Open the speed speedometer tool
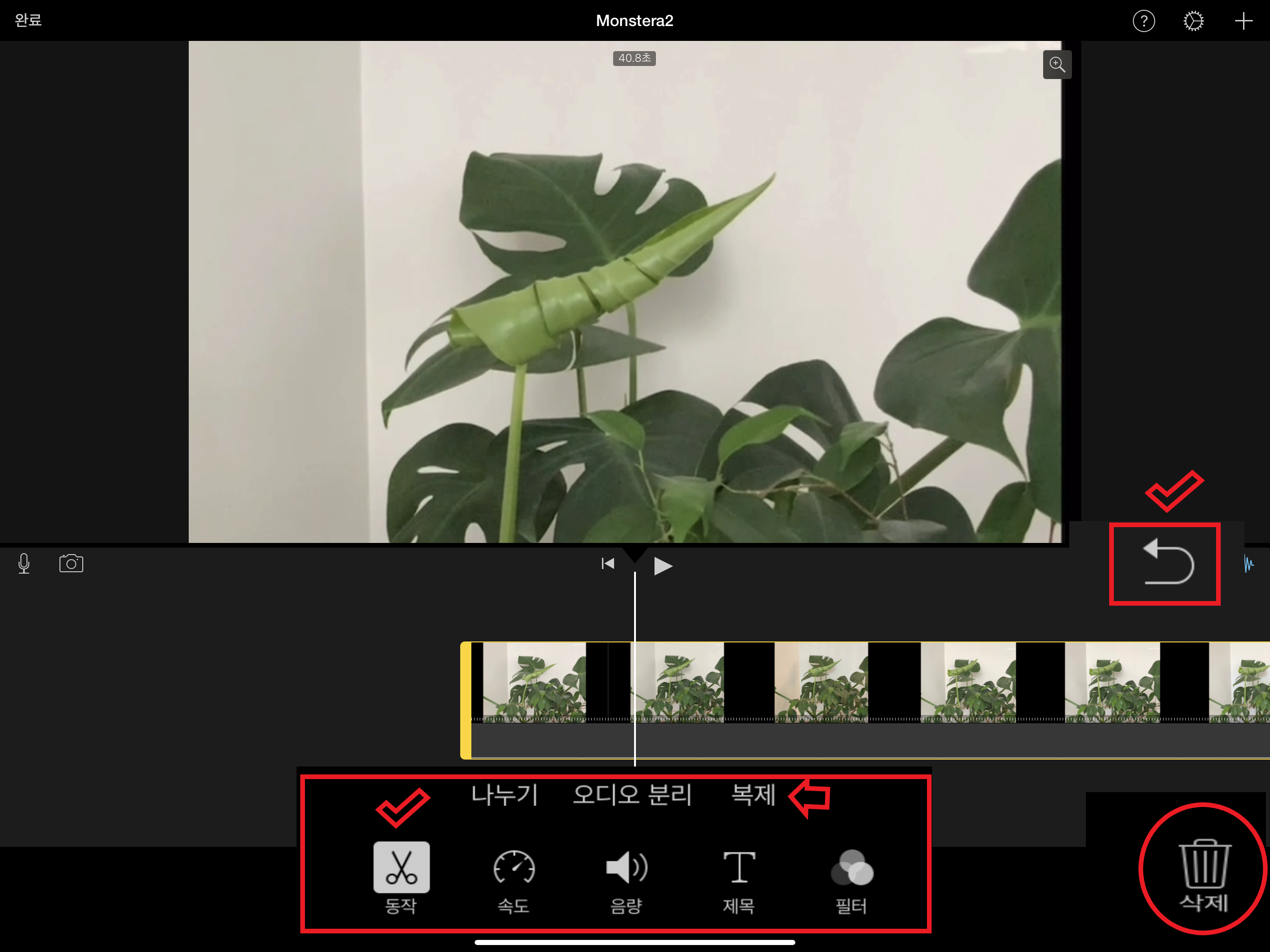This screenshot has height=952, width=1270. (514, 867)
